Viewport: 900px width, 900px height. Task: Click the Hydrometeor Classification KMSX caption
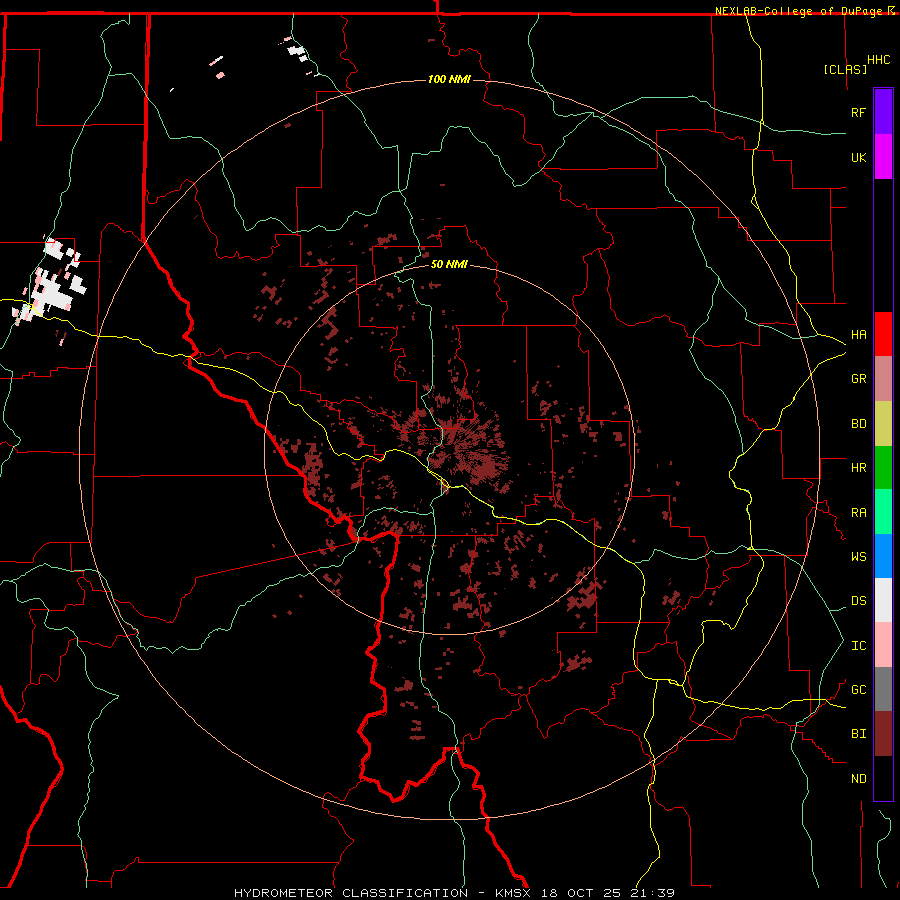[x=454, y=893]
